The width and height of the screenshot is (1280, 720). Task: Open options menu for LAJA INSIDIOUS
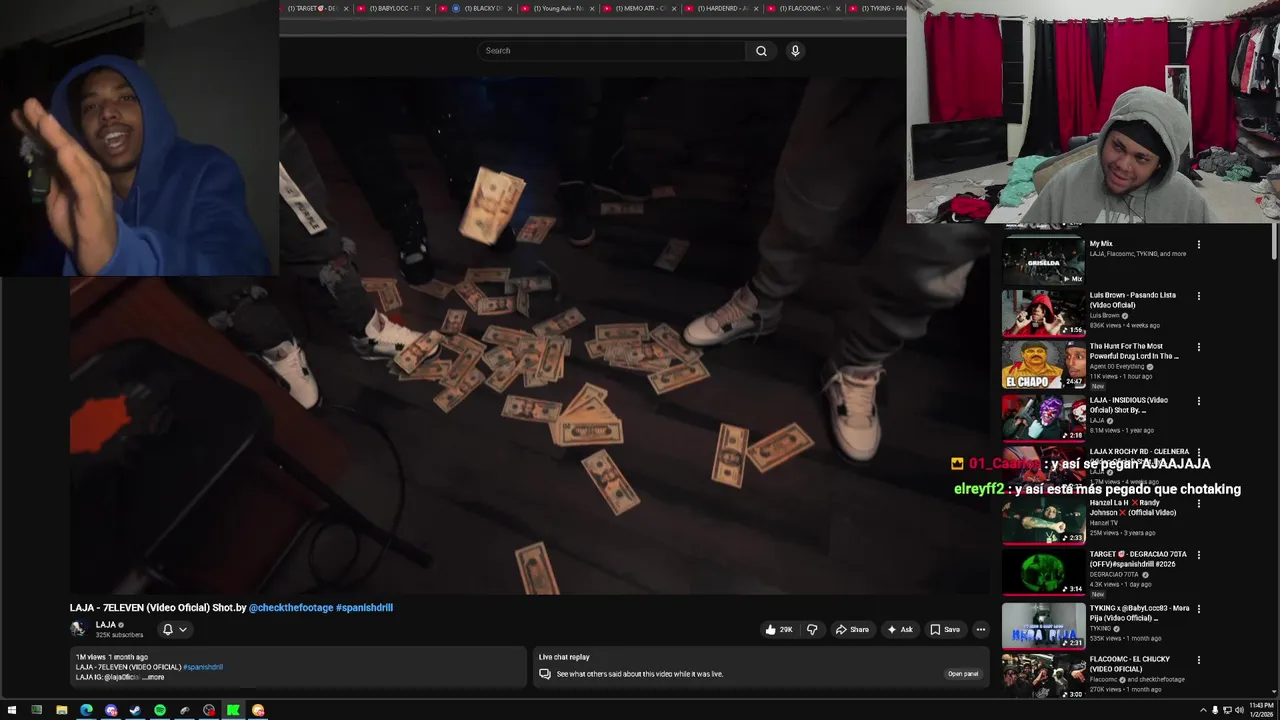pos(1198,401)
